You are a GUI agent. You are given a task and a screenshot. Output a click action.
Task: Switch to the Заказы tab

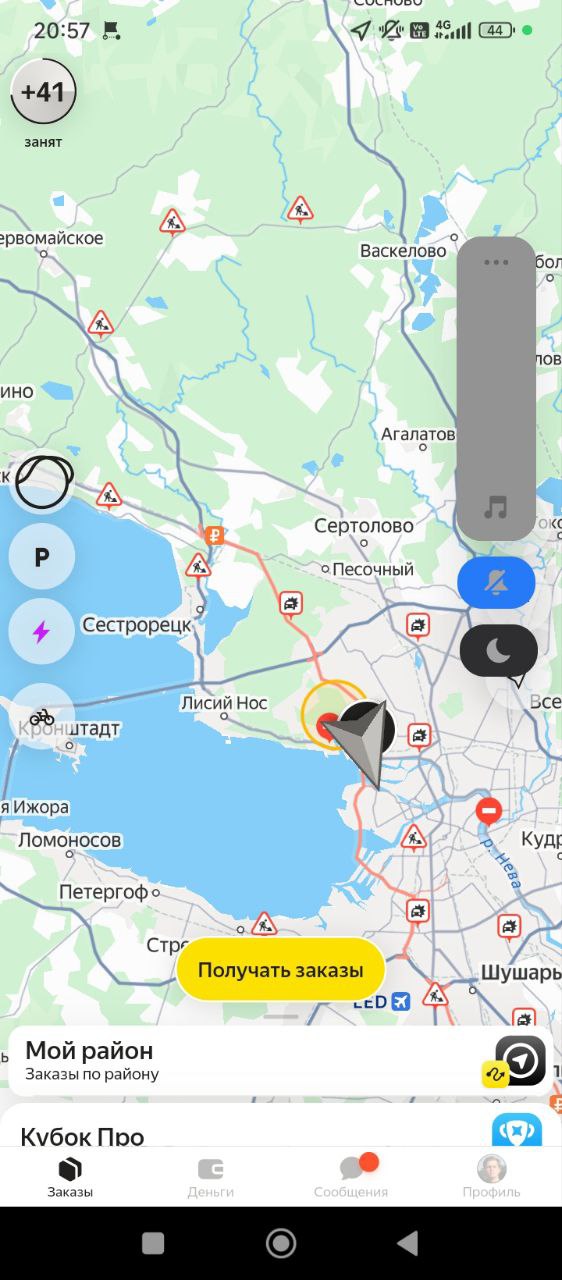click(x=70, y=1177)
